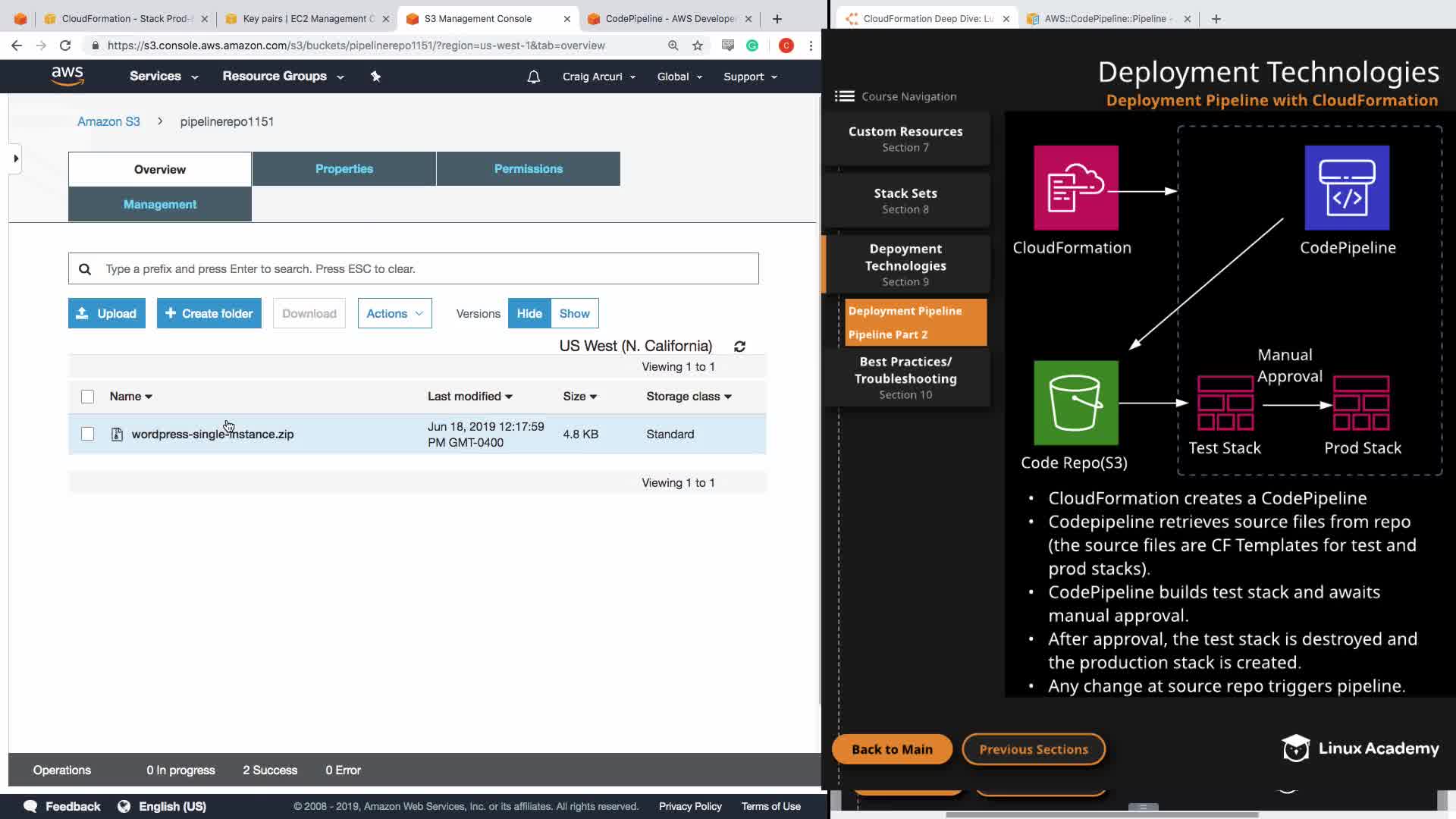The image size is (1456, 819).
Task: Click the pin shortcut icon in AWS navbar
Action: tap(375, 77)
